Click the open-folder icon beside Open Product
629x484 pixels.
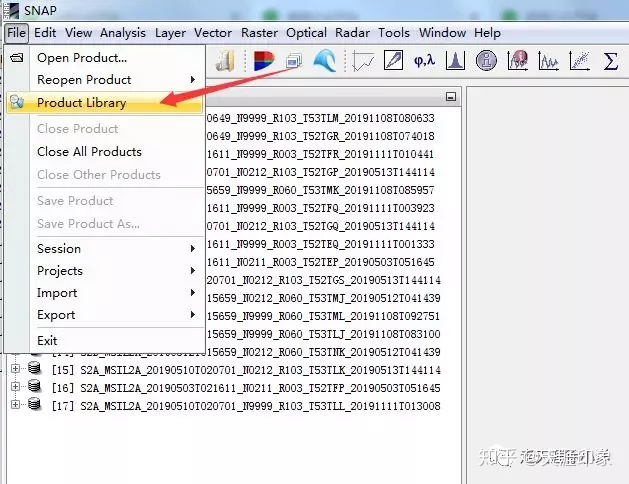[17, 58]
